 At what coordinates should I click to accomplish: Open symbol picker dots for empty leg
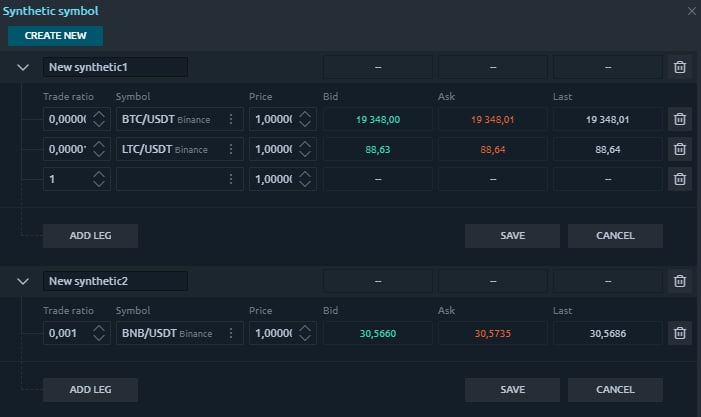coord(231,179)
